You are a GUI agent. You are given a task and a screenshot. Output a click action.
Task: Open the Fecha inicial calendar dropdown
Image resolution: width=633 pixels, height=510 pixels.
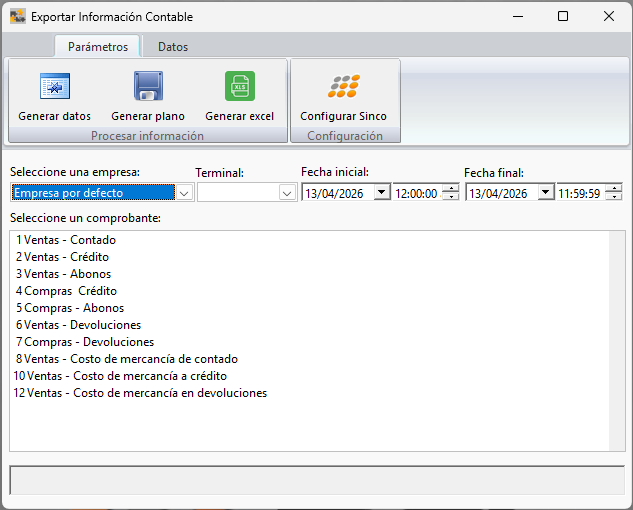pos(381,193)
